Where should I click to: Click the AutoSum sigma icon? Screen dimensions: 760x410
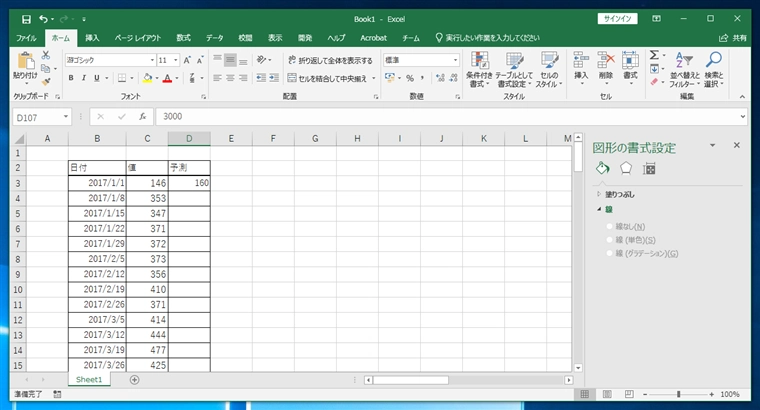(x=653, y=56)
